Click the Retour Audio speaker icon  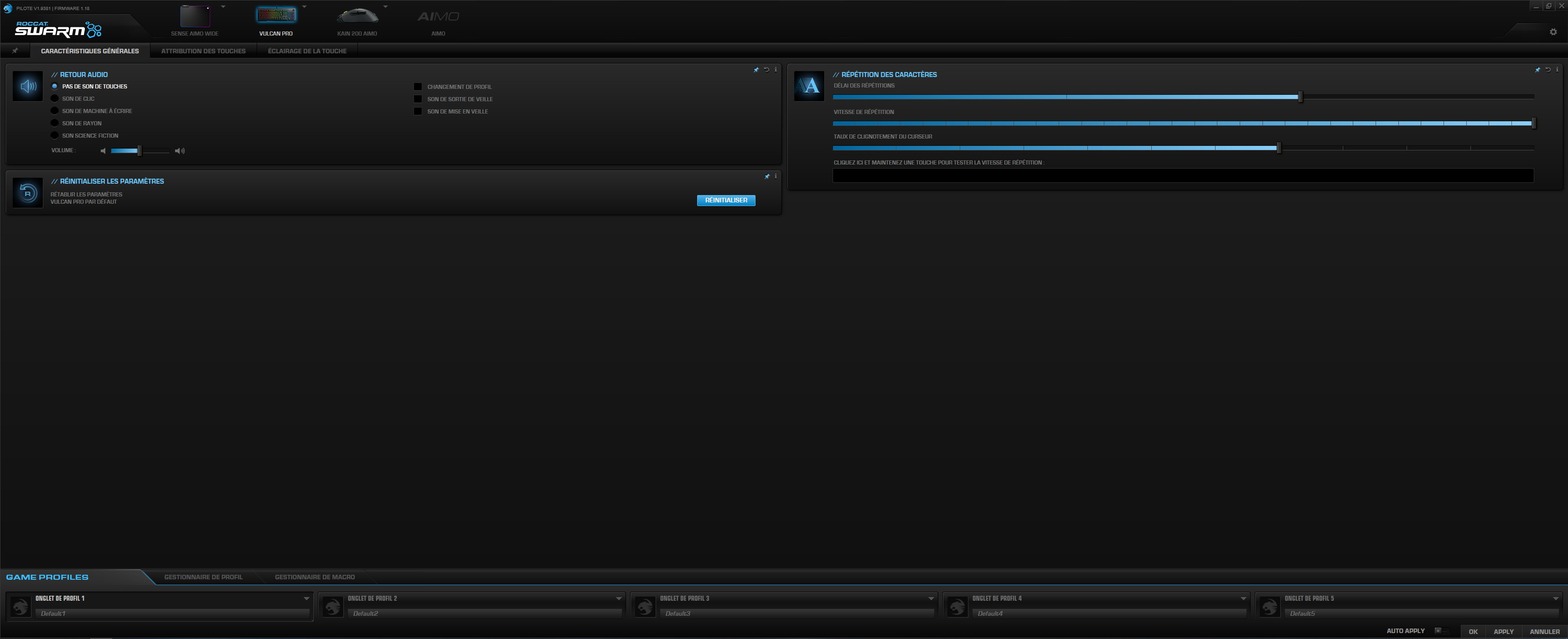27,86
